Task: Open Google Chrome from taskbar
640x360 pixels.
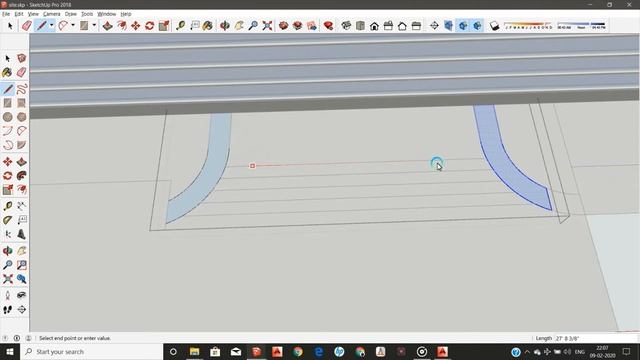Action: 298,352
